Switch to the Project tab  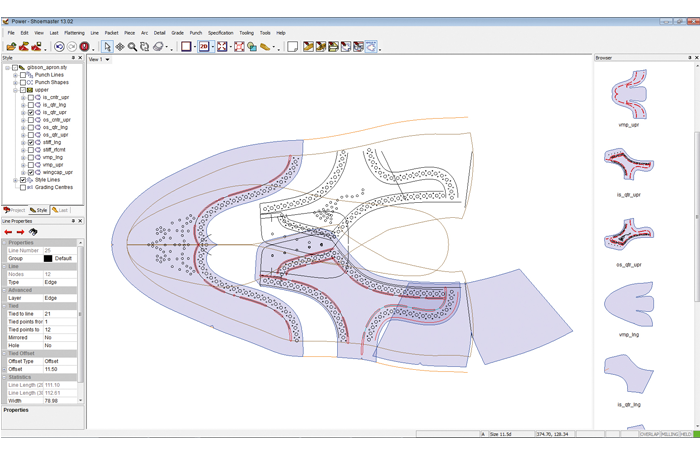click(x=15, y=210)
